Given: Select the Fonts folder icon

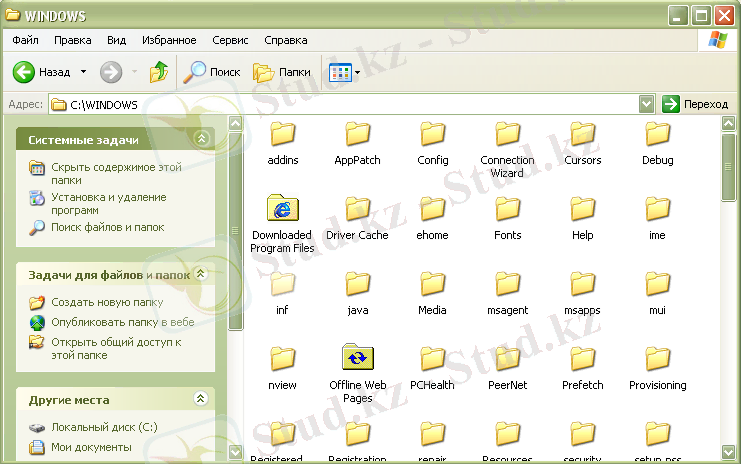Looking at the screenshot, I should click(x=508, y=209).
